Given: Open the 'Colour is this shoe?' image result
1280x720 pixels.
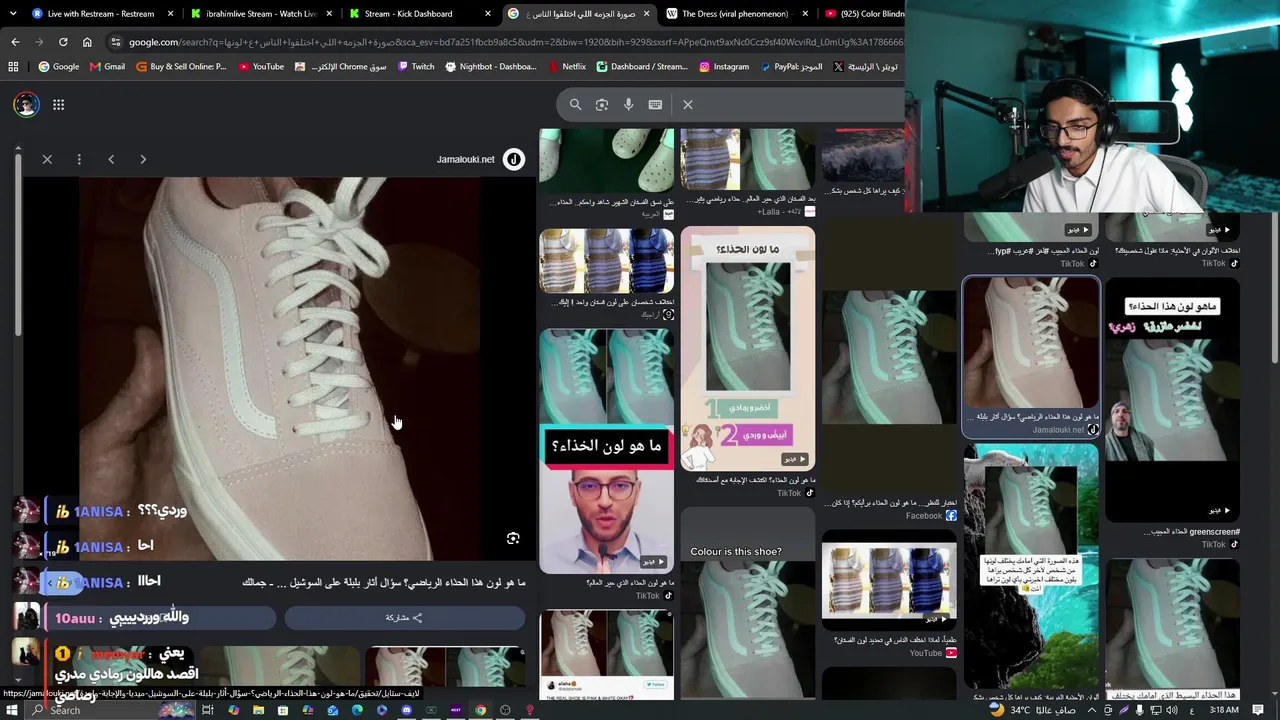Looking at the screenshot, I should coord(748,605).
